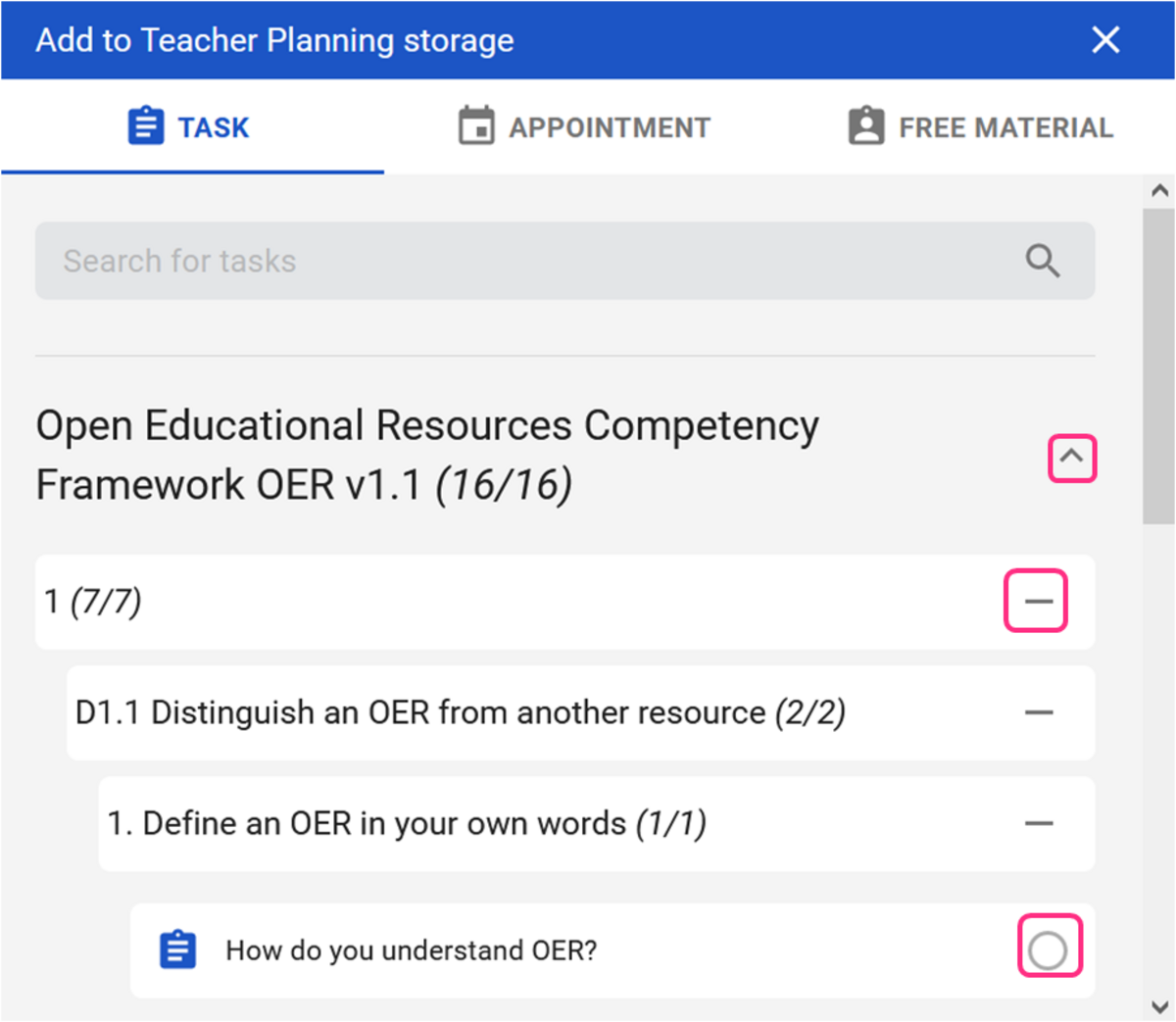The height and width of the screenshot is (1022, 1176).
Task: Click the Free Material badge icon
Action: [x=866, y=126]
